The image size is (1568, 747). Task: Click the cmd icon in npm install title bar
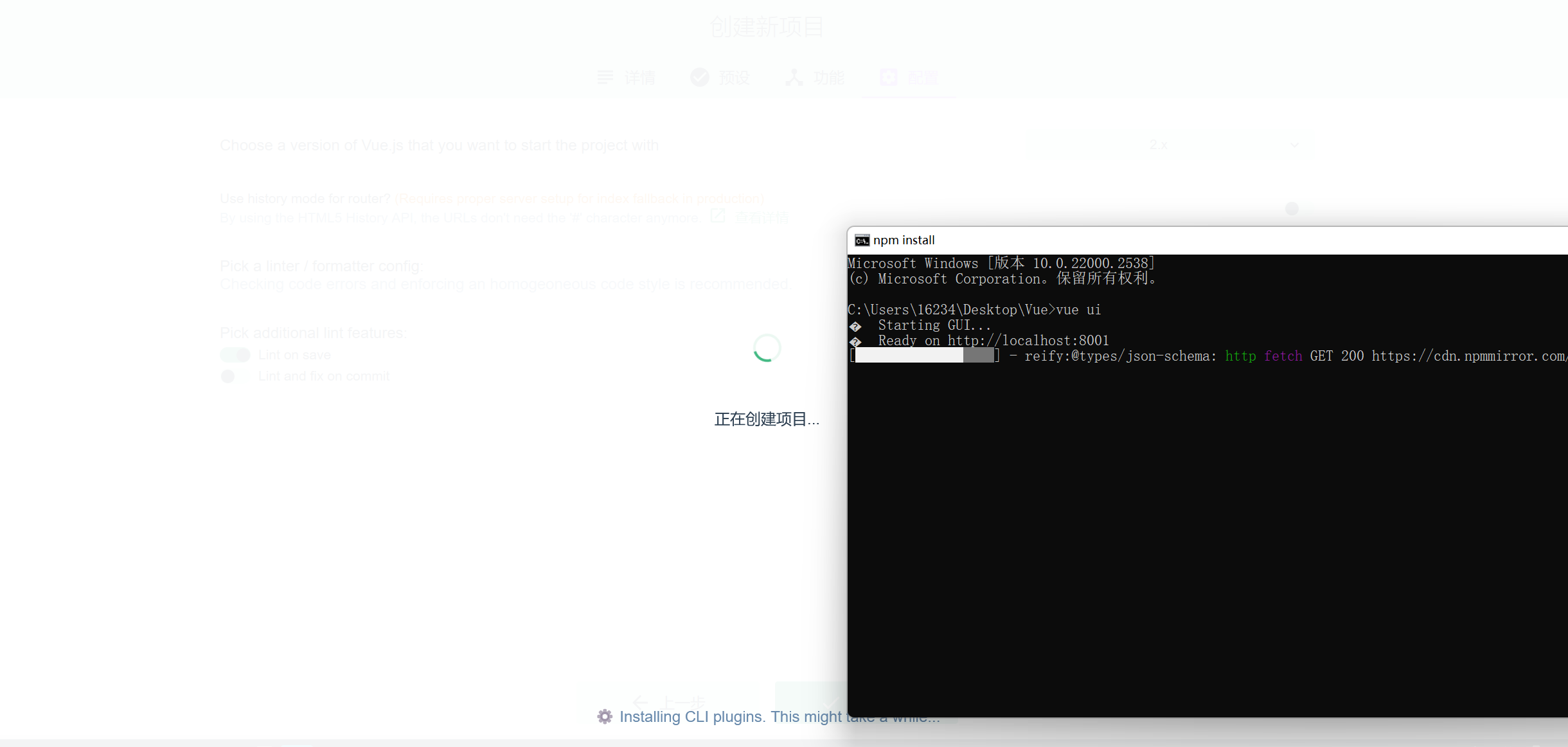(x=862, y=240)
